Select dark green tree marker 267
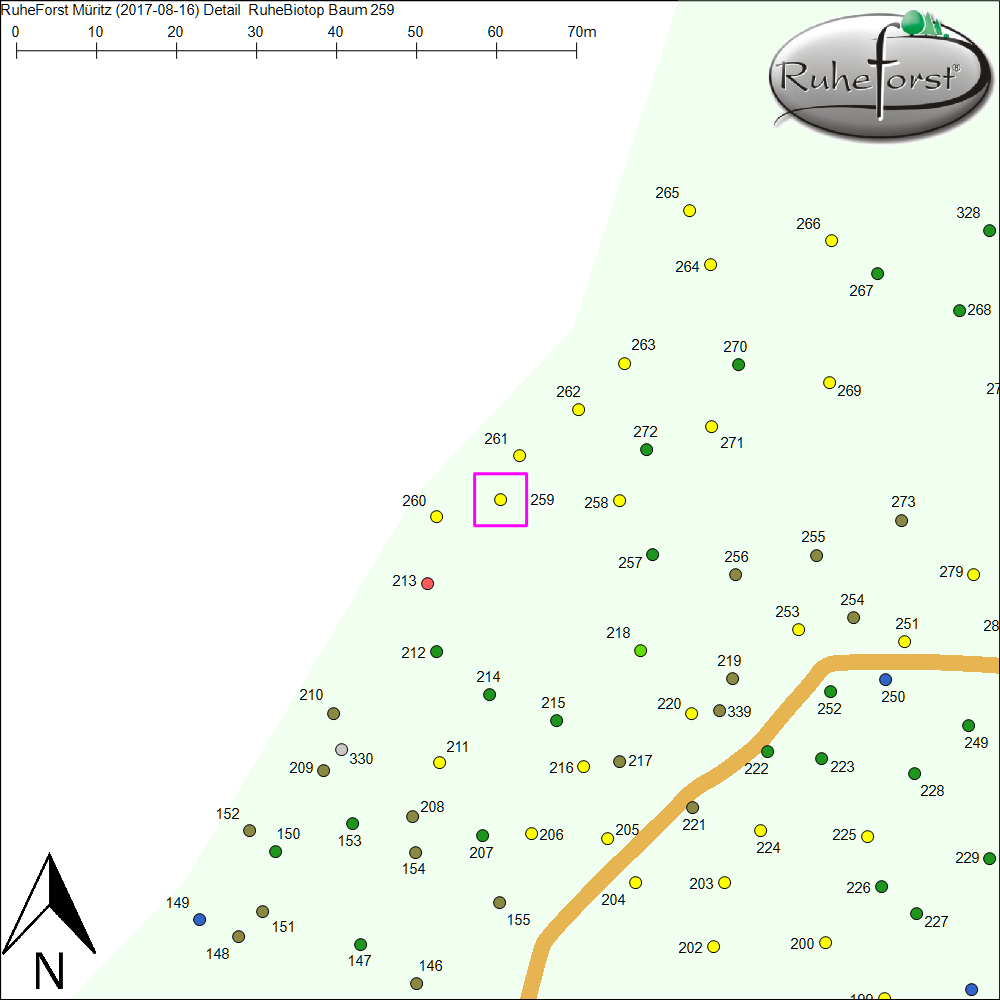This screenshot has height=1000, width=1000. pos(878,273)
